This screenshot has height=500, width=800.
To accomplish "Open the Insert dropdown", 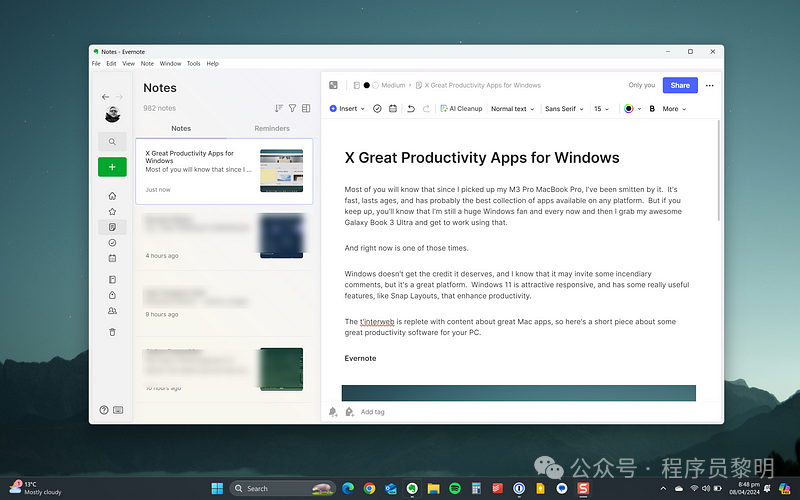I will coord(347,109).
